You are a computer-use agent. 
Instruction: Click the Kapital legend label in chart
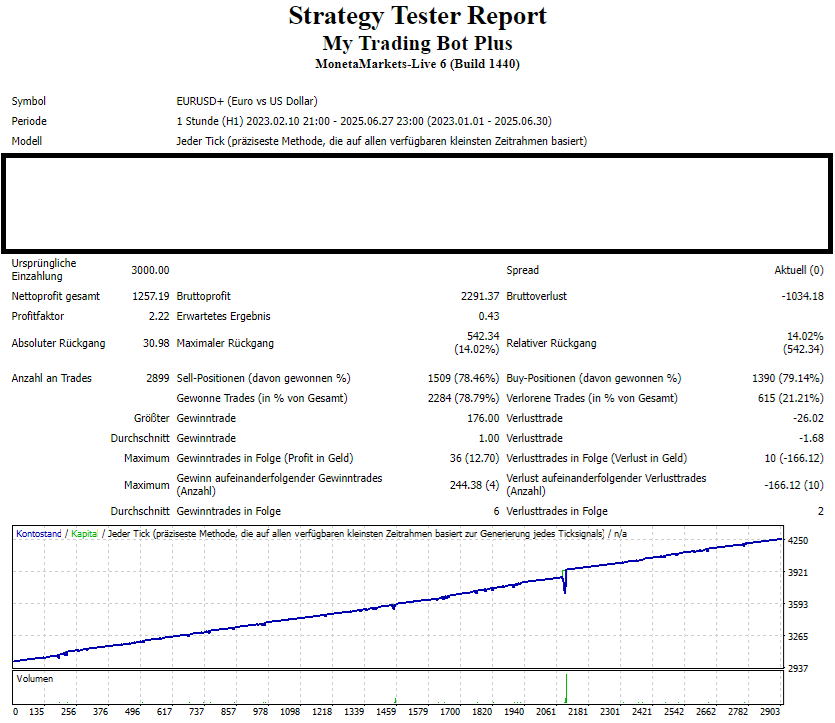pos(84,534)
